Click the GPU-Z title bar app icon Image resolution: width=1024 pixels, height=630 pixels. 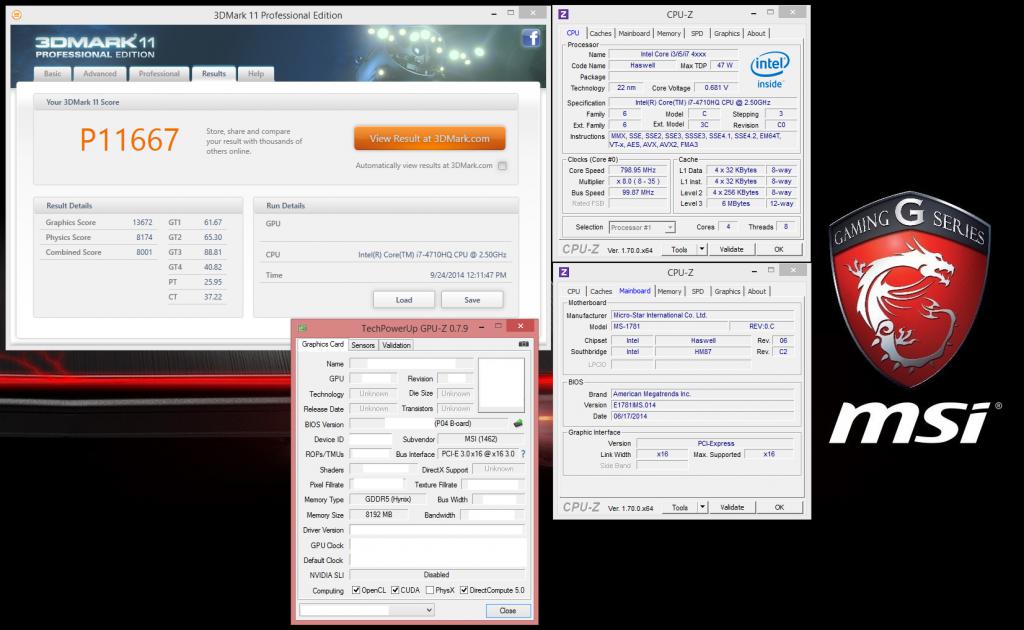pos(302,327)
